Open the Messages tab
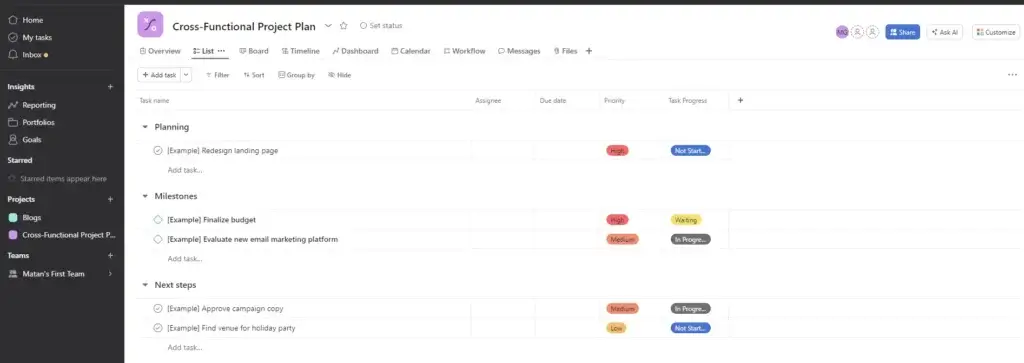 (x=519, y=51)
